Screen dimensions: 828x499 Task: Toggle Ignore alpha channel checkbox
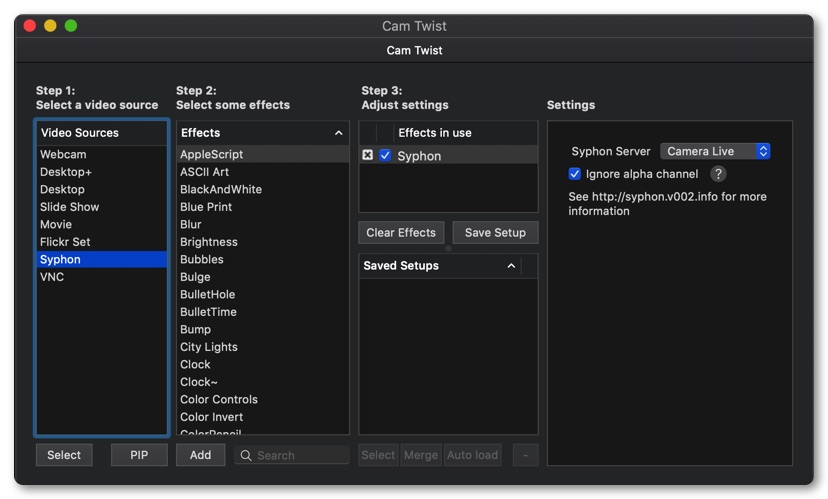point(575,174)
